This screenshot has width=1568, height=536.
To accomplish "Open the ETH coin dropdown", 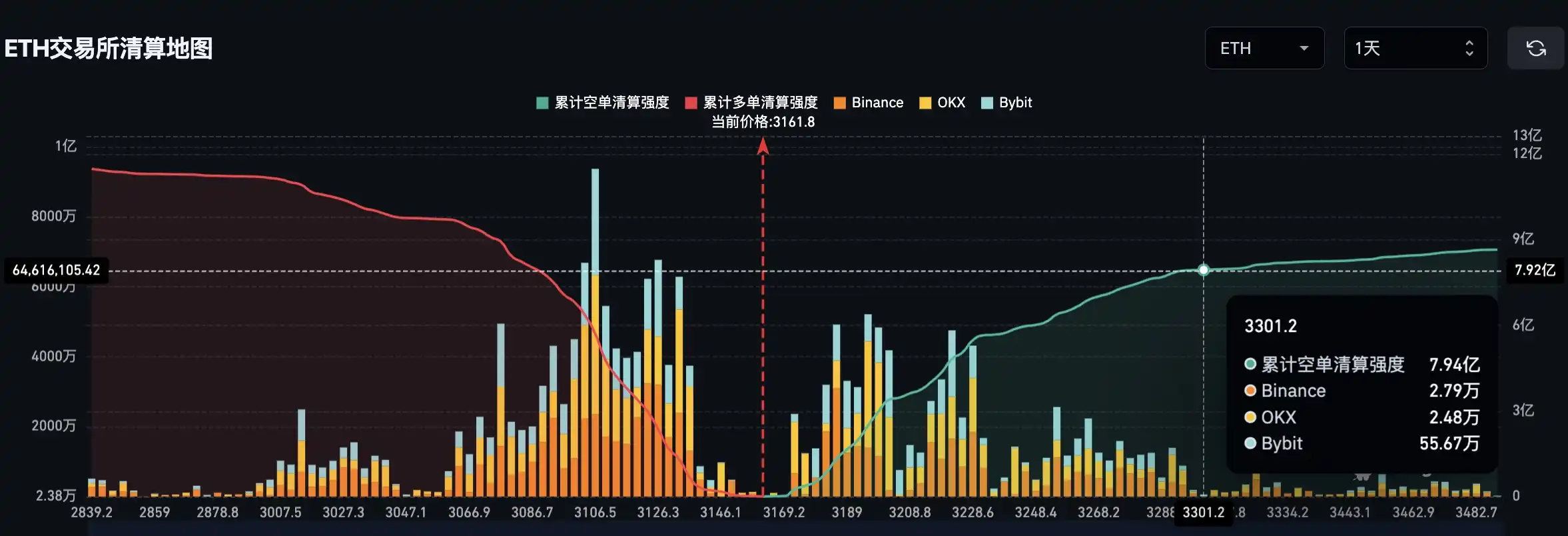I will [x=1264, y=48].
